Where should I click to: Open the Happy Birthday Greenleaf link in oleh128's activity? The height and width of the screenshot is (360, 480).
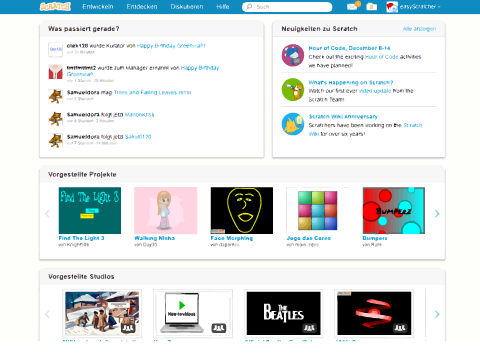click(x=171, y=46)
